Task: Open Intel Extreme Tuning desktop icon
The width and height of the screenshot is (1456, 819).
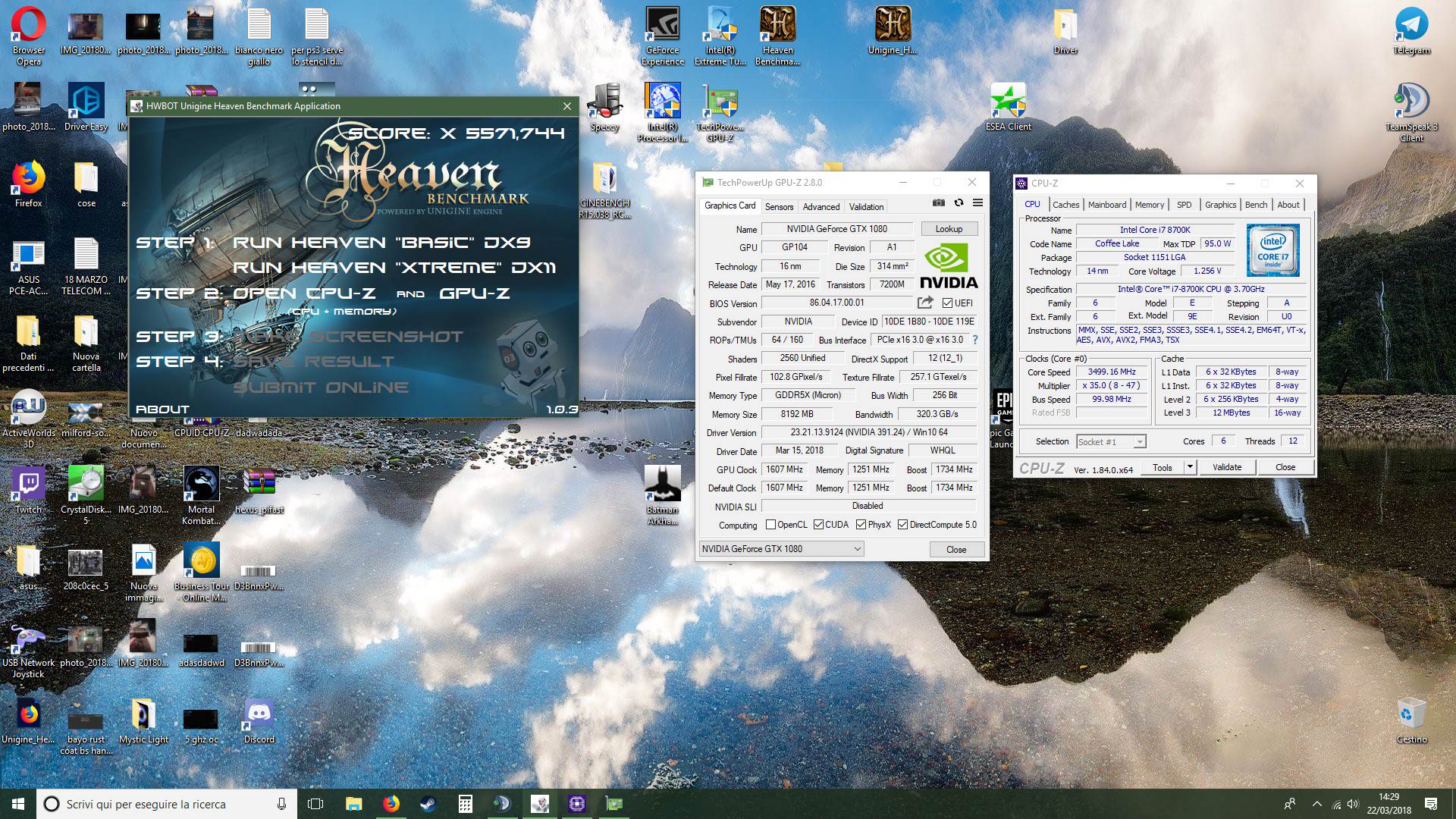Action: click(x=720, y=36)
